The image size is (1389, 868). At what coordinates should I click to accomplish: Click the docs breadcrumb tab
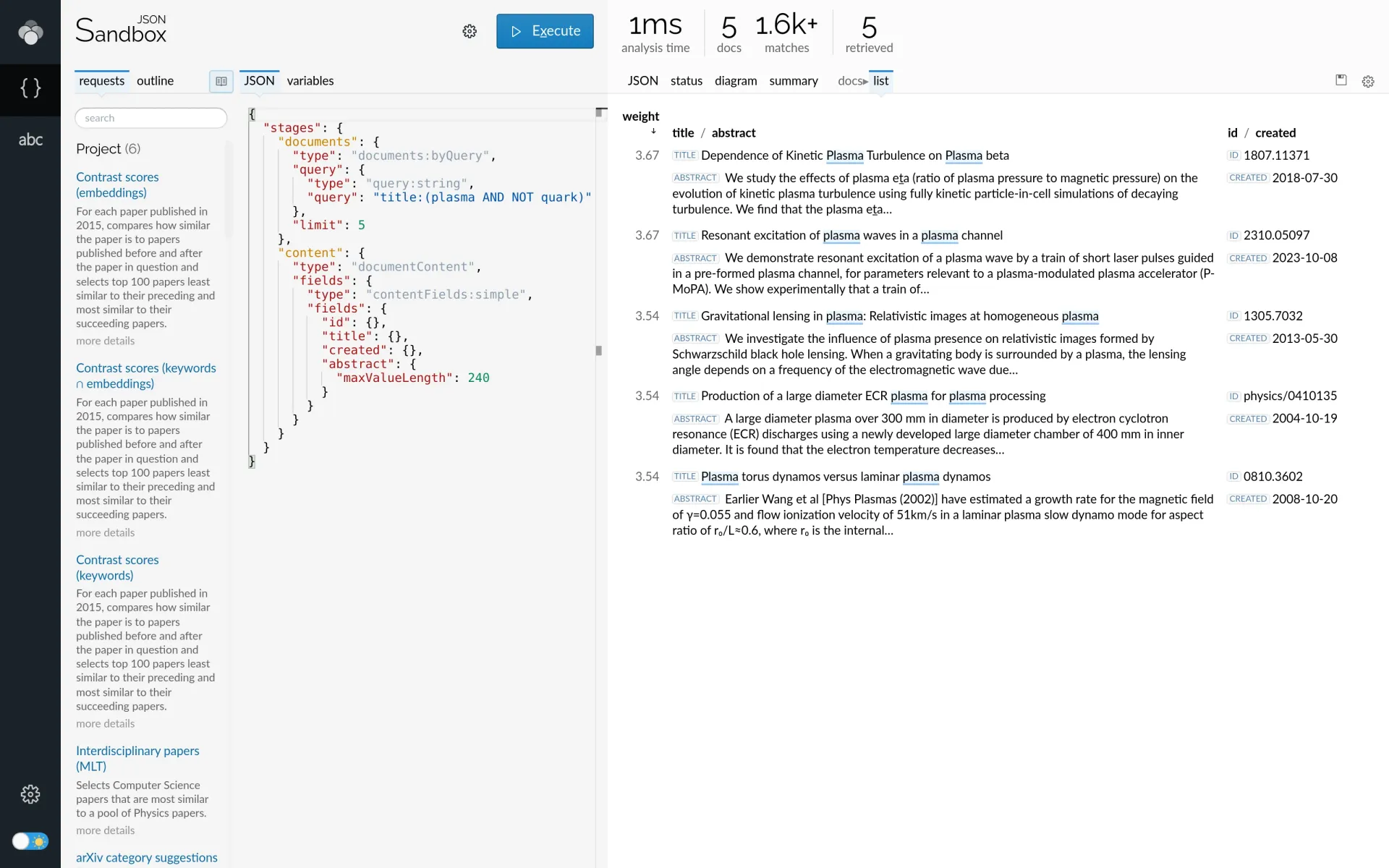click(x=849, y=81)
